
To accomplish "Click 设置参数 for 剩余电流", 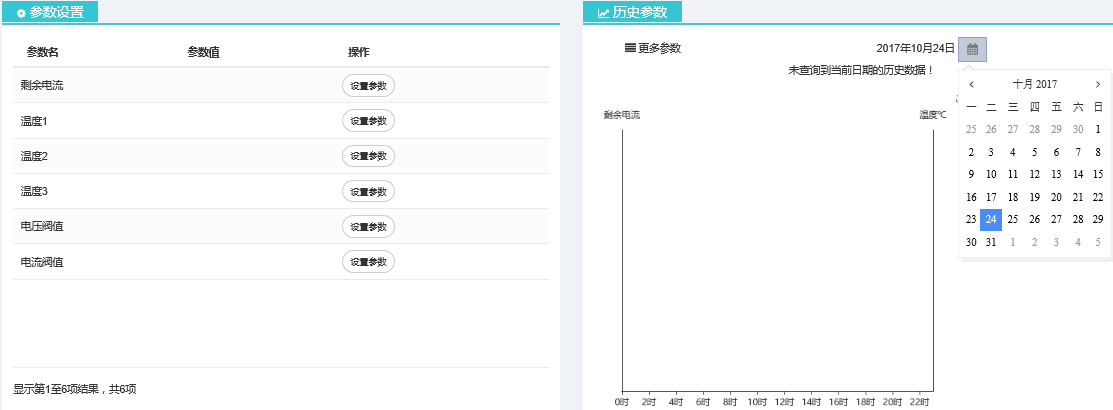I will point(368,86).
